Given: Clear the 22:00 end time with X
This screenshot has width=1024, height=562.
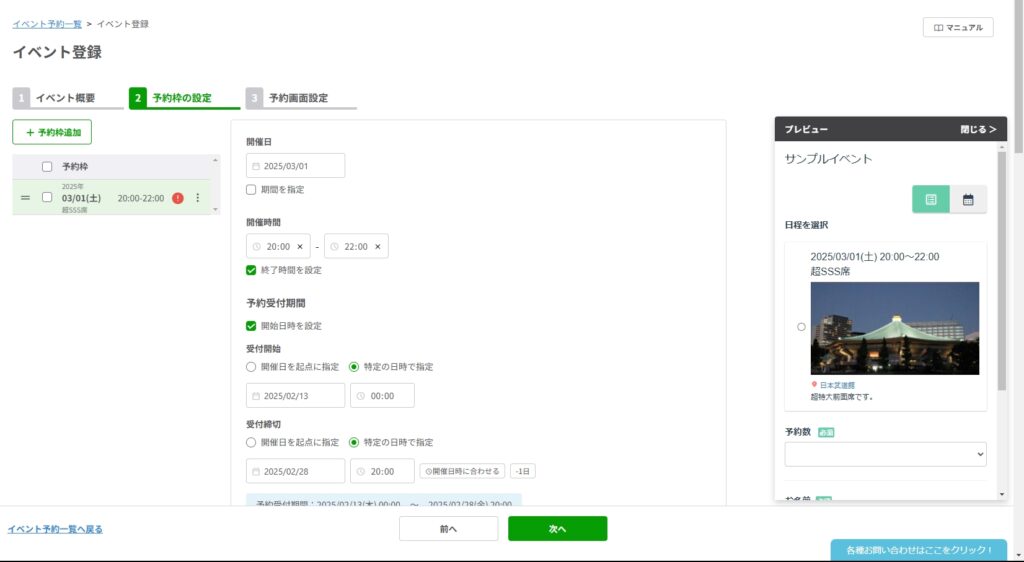Looking at the screenshot, I should pyautogui.click(x=377, y=247).
